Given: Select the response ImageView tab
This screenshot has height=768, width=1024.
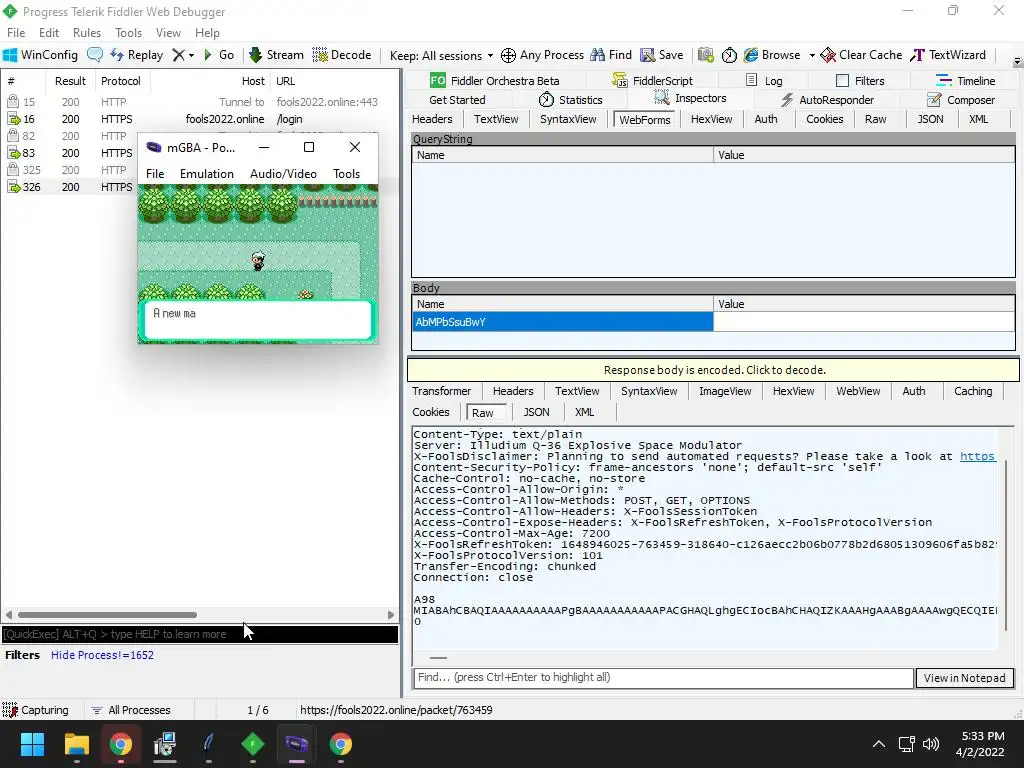Looking at the screenshot, I should [725, 391].
